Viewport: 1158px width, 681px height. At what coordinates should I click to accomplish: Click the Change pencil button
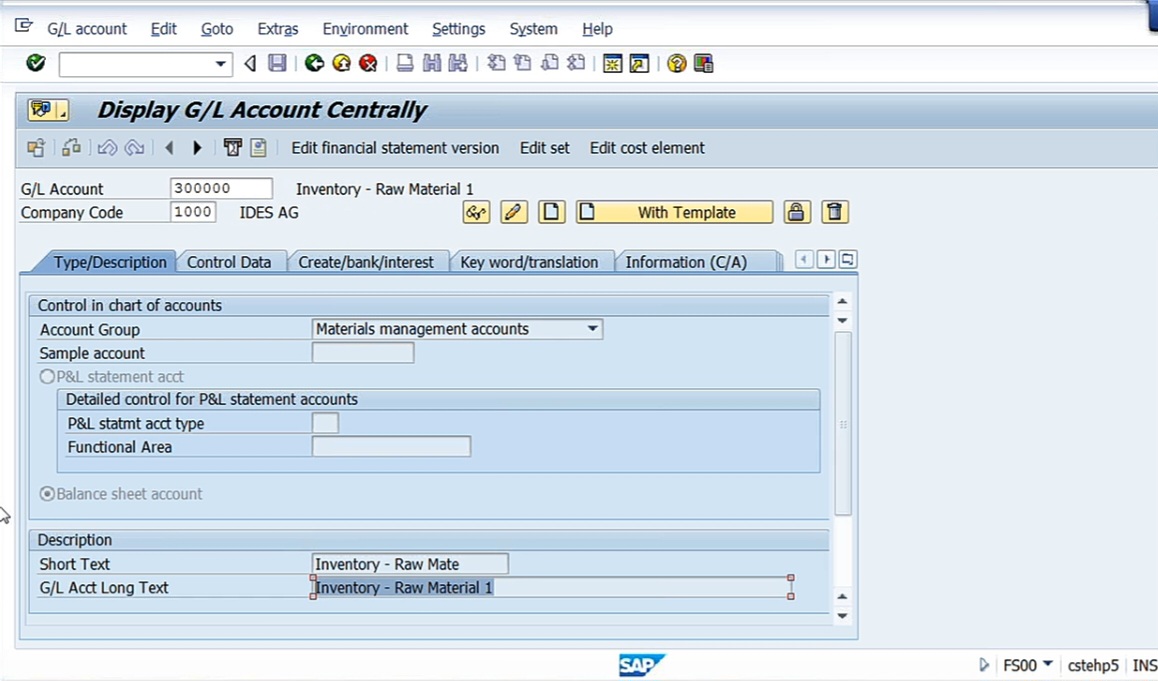pyautogui.click(x=513, y=212)
